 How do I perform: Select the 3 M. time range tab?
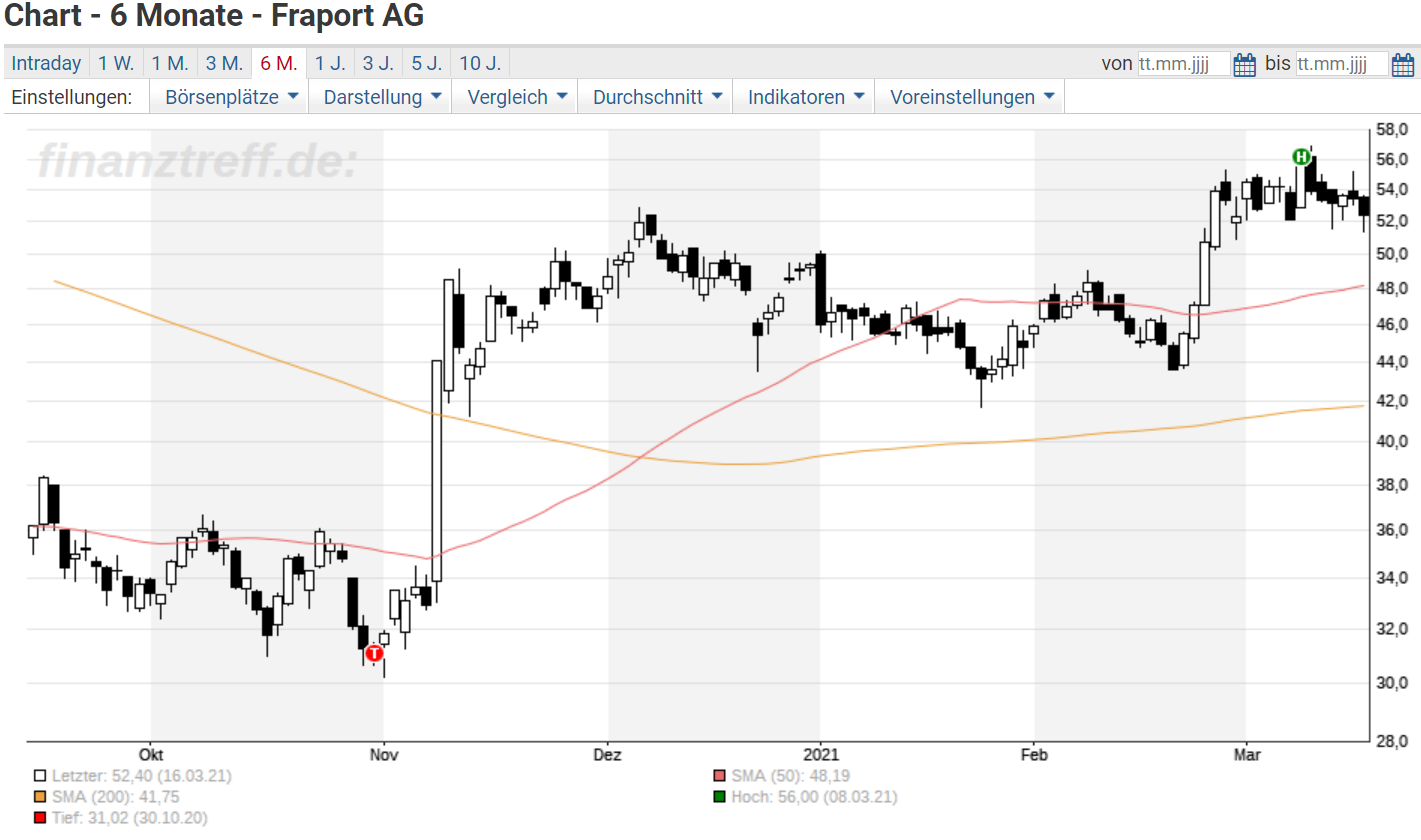pyautogui.click(x=224, y=63)
